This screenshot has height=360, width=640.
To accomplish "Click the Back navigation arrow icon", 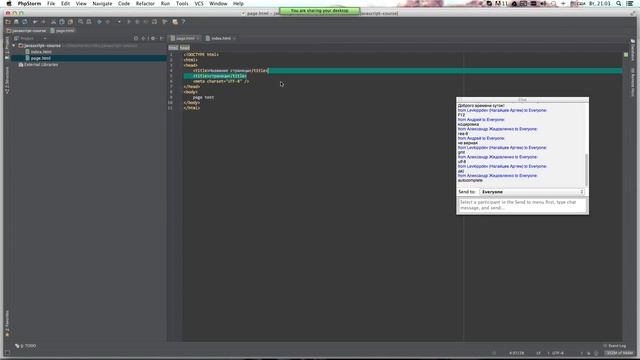I will 99,22.
